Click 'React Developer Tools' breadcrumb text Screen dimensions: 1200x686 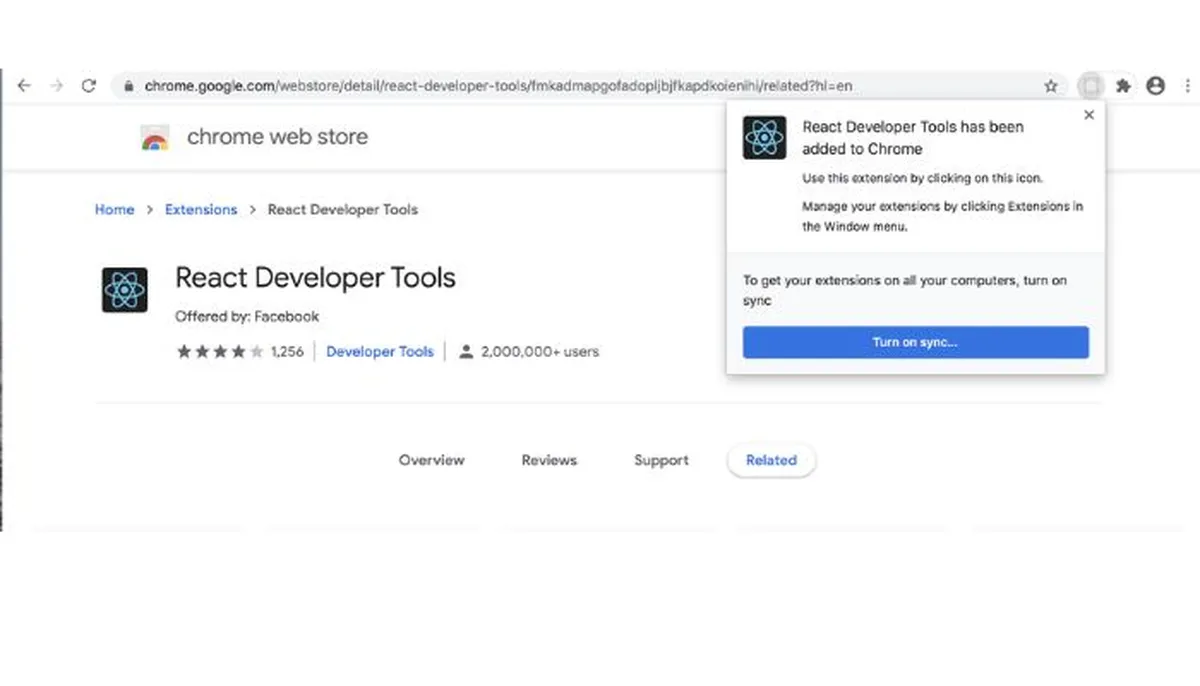[343, 210]
